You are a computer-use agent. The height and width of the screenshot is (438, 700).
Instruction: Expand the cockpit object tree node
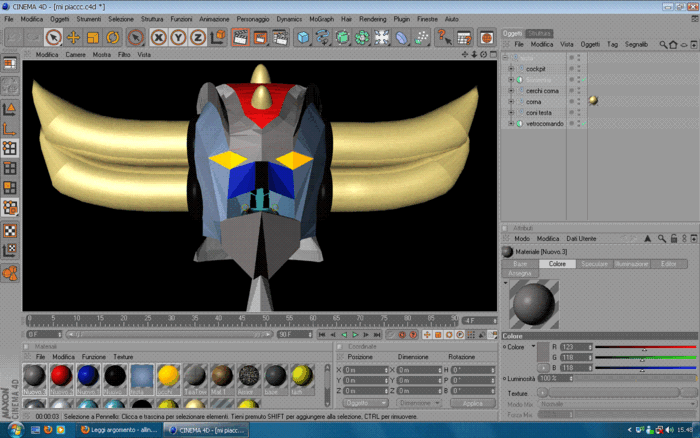click(x=512, y=69)
